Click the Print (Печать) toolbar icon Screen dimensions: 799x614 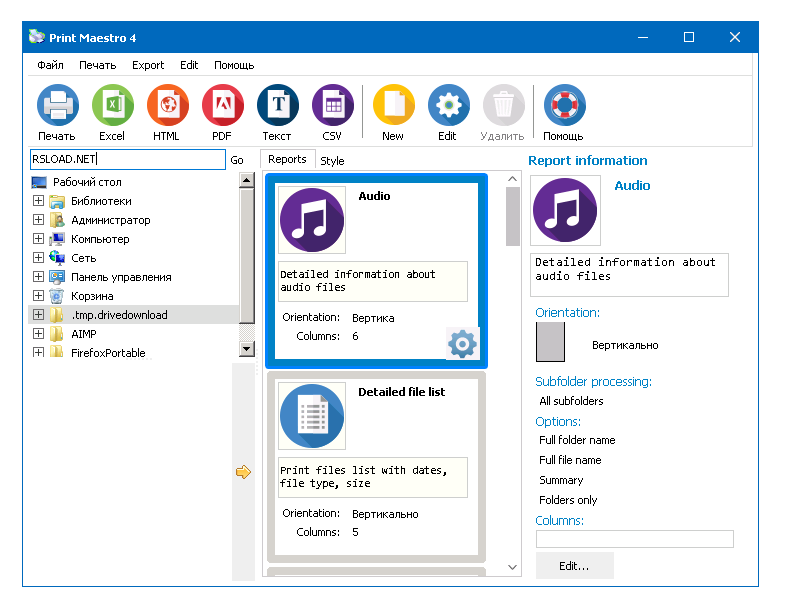tap(57, 106)
